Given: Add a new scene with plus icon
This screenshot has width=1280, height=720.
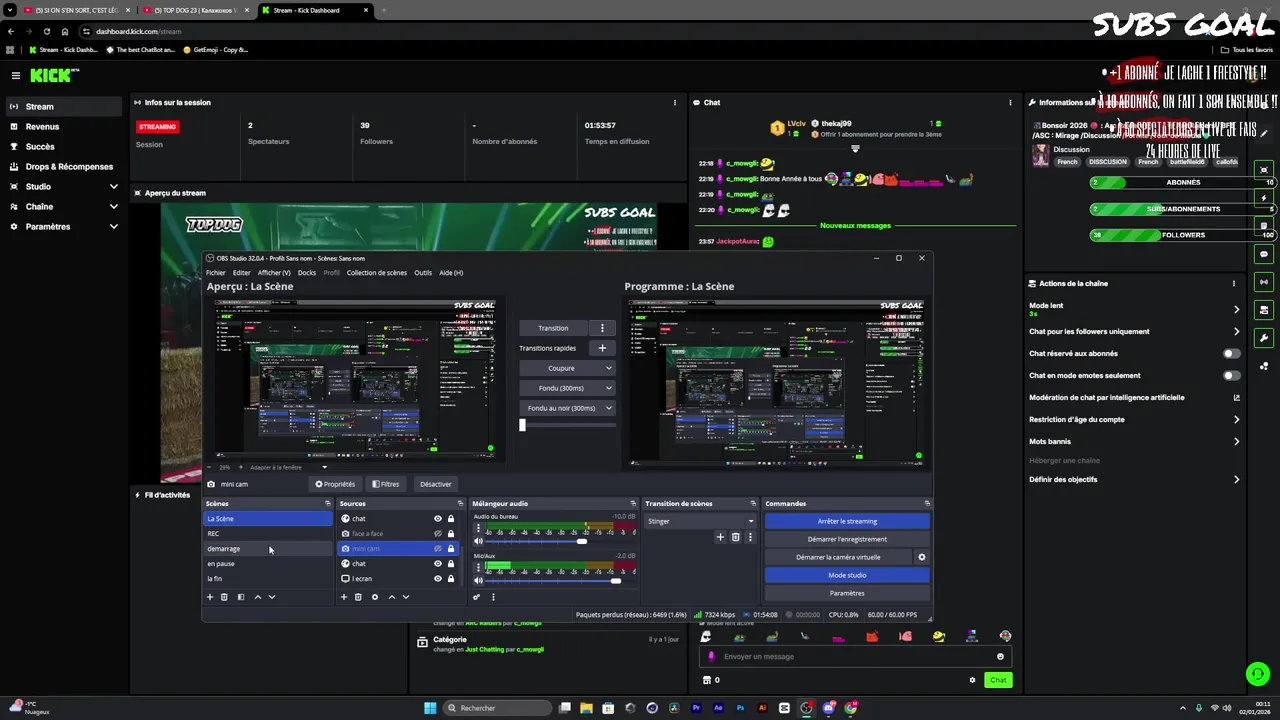Looking at the screenshot, I should [x=210, y=597].
